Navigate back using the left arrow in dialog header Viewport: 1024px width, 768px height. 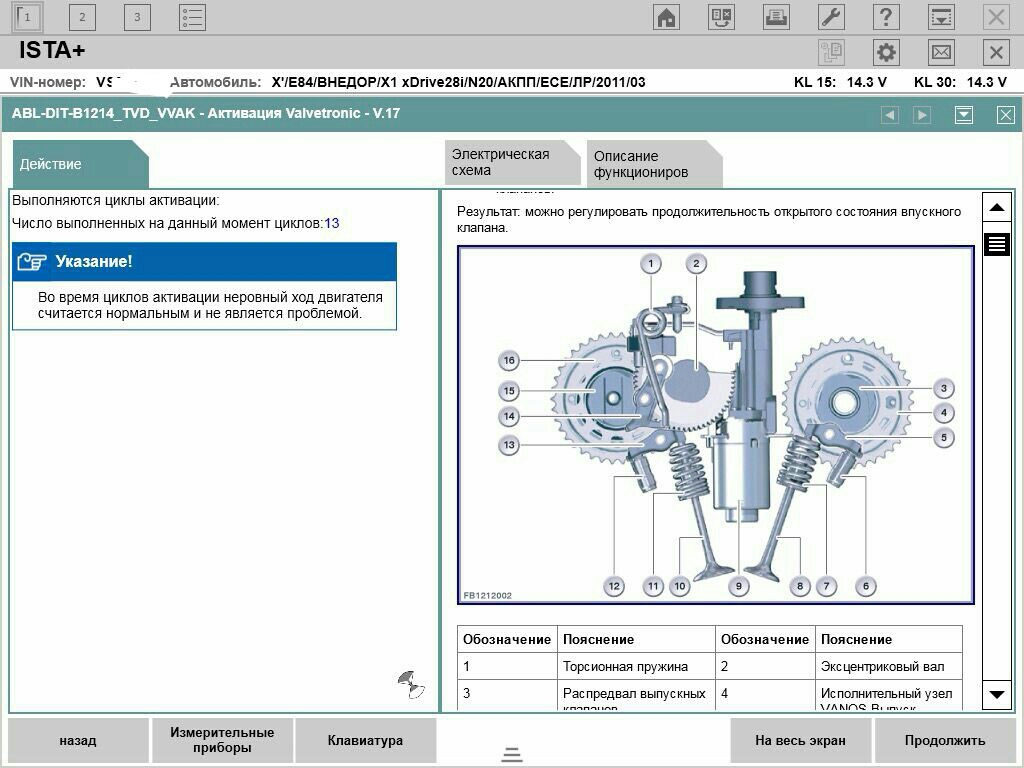890,115
